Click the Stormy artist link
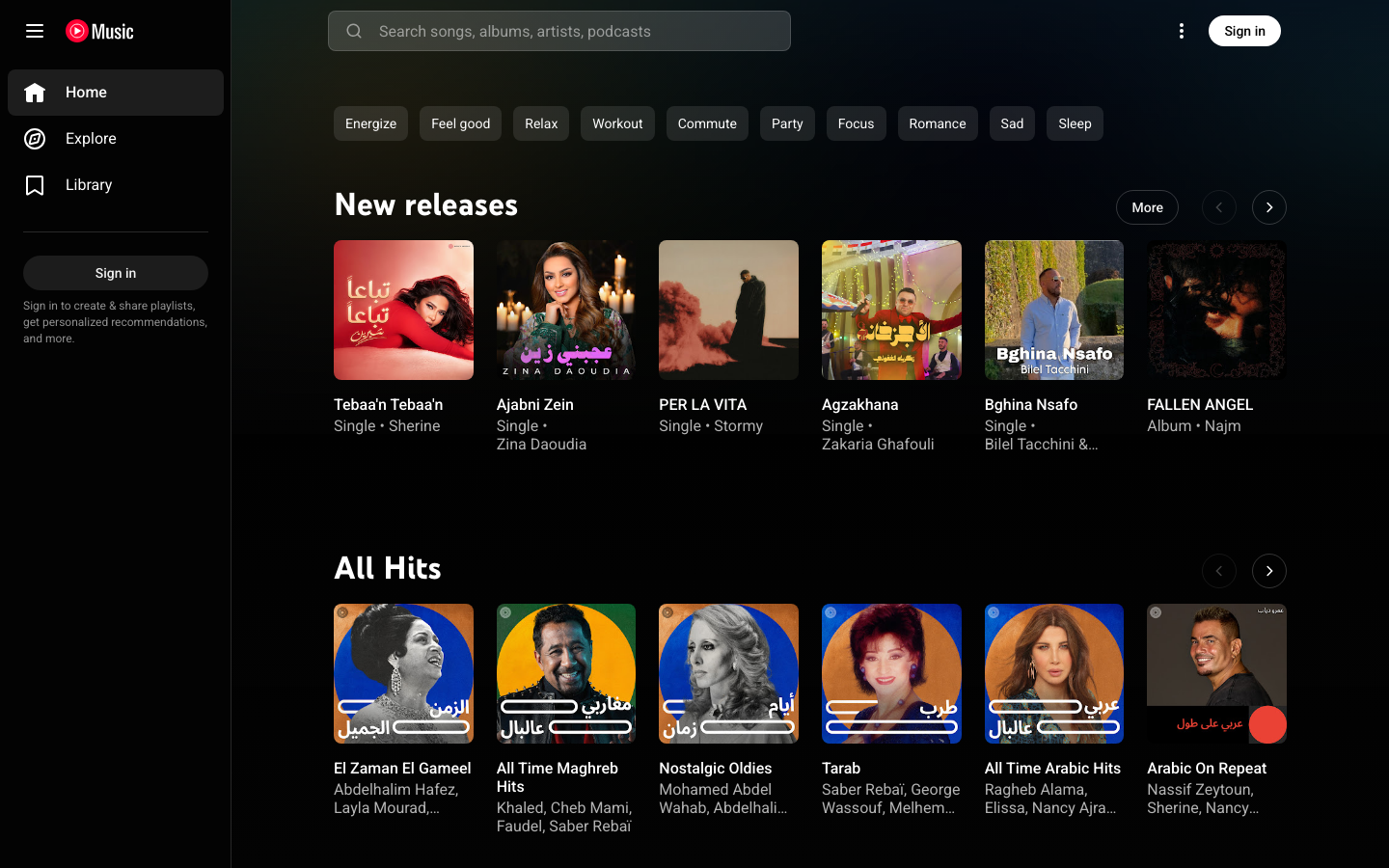Viewport: 1389px width, 868px height. (x=738, y=425)
